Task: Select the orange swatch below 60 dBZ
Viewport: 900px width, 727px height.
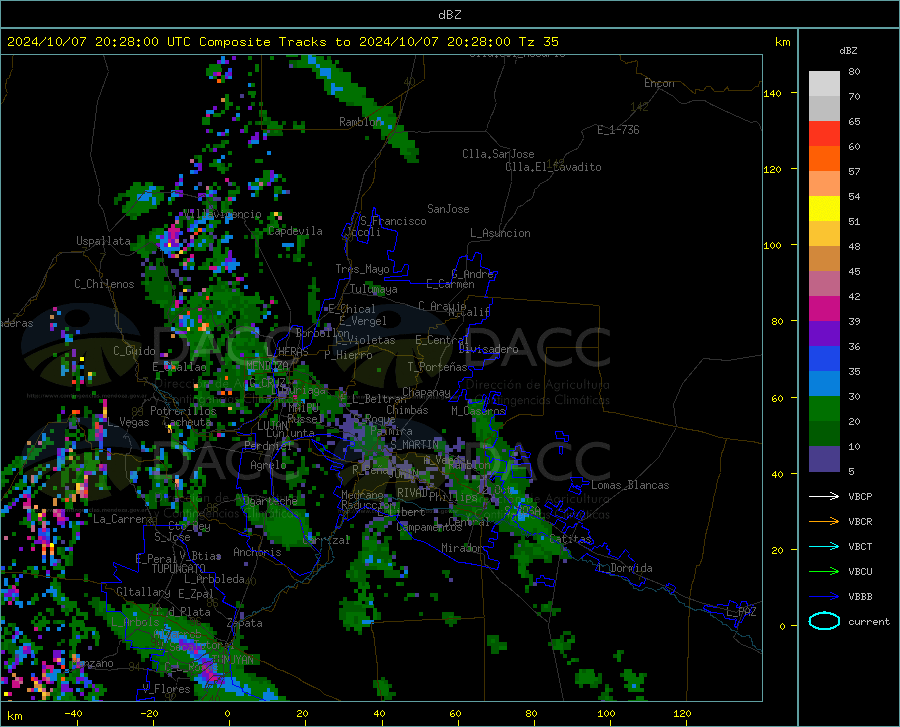Action: [824, 159]
